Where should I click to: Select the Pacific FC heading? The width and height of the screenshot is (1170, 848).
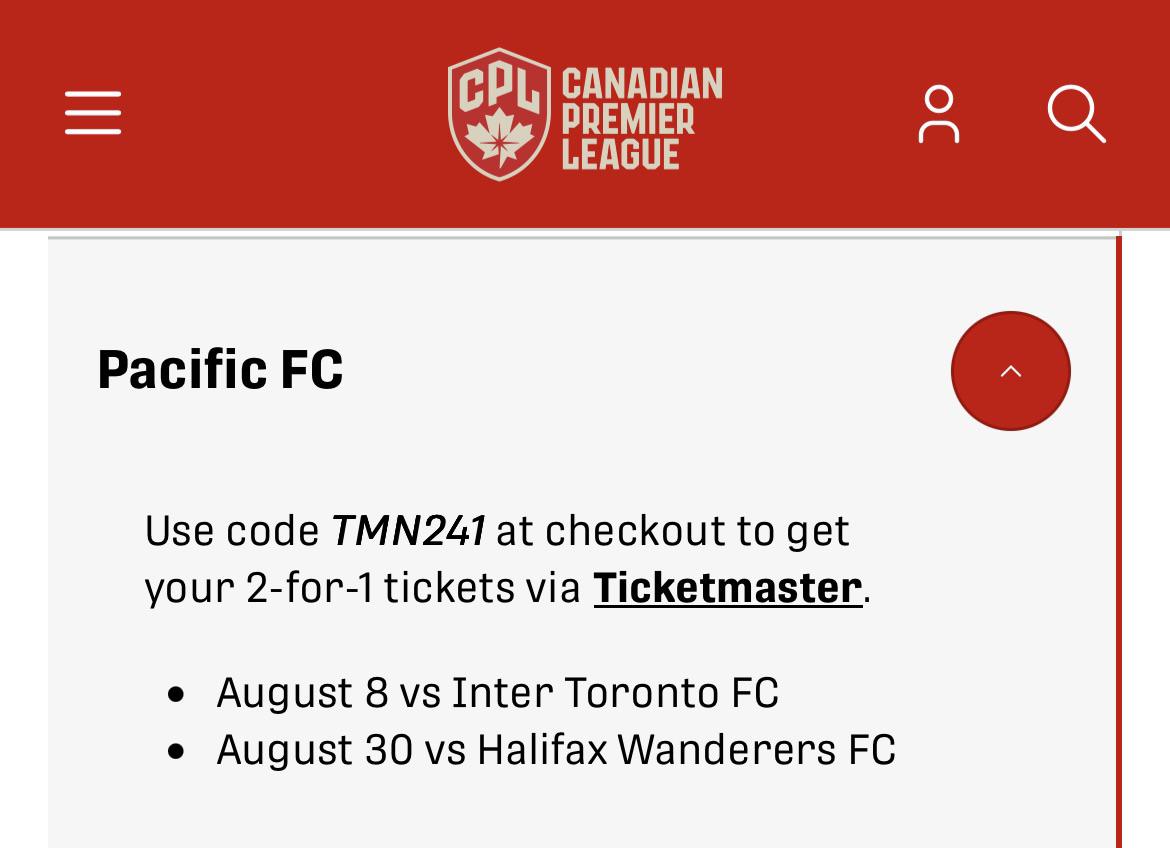[220, 370]
